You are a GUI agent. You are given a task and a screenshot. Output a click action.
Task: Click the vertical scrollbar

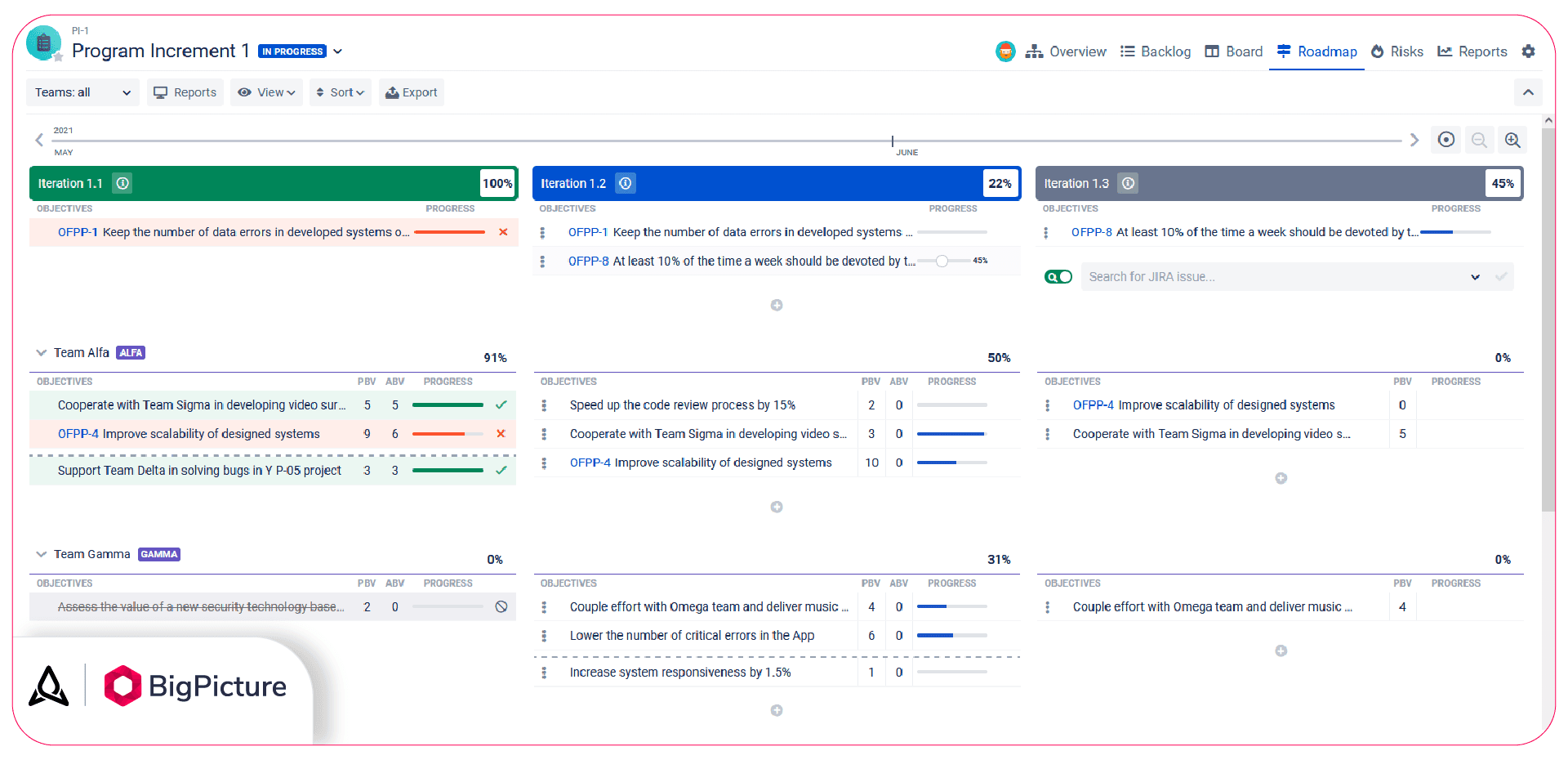point(1548,319)
